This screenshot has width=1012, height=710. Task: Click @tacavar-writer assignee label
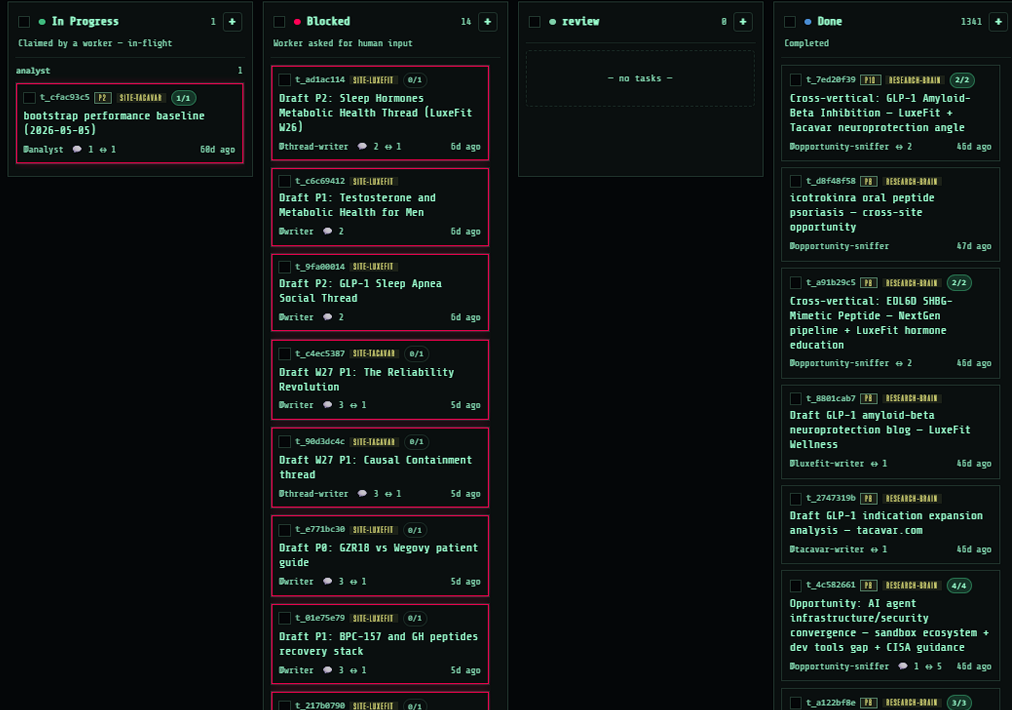click(826, 549)
